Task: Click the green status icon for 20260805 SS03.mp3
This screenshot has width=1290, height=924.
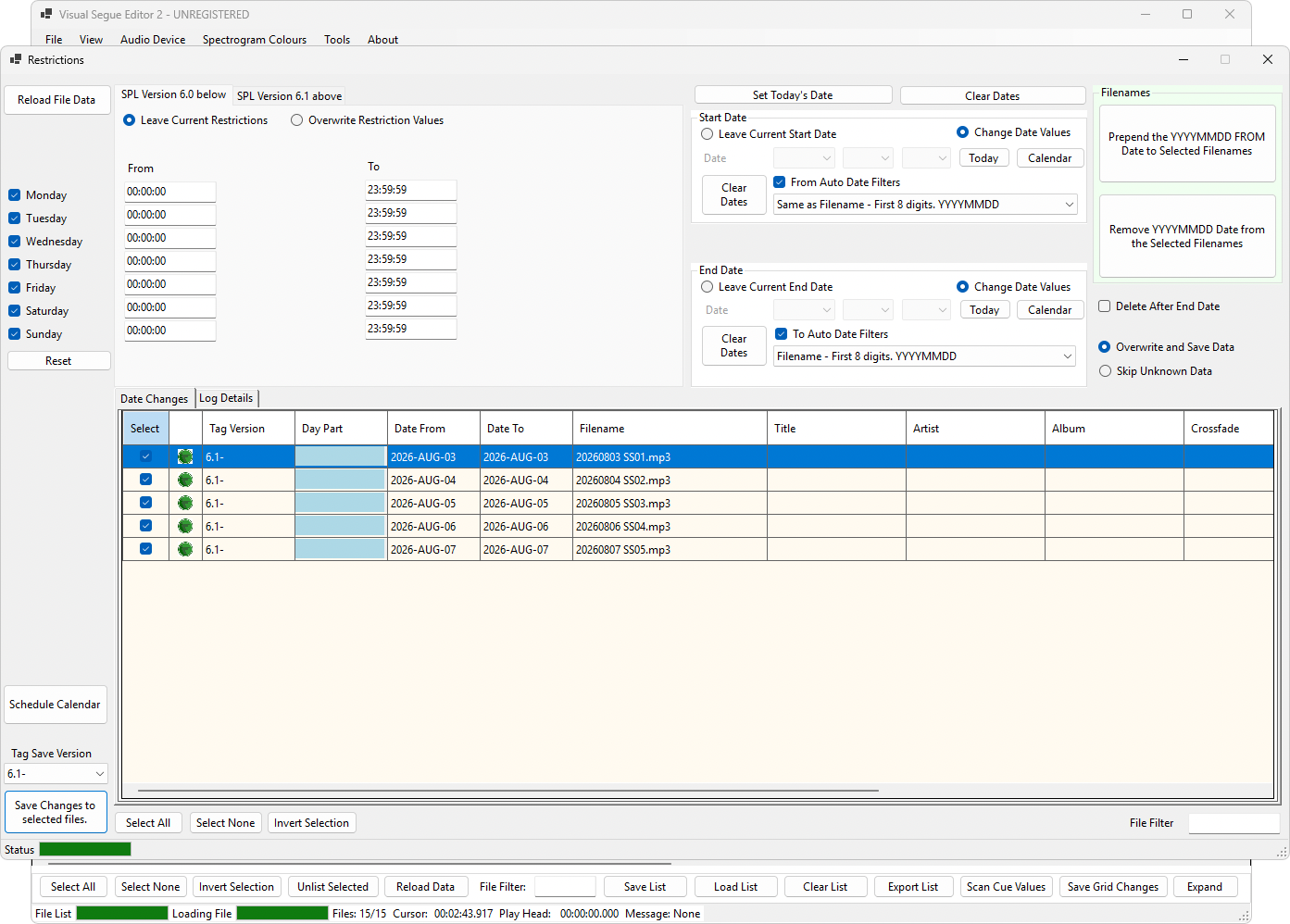Action: pyautogui.click(x=185, y=503)
